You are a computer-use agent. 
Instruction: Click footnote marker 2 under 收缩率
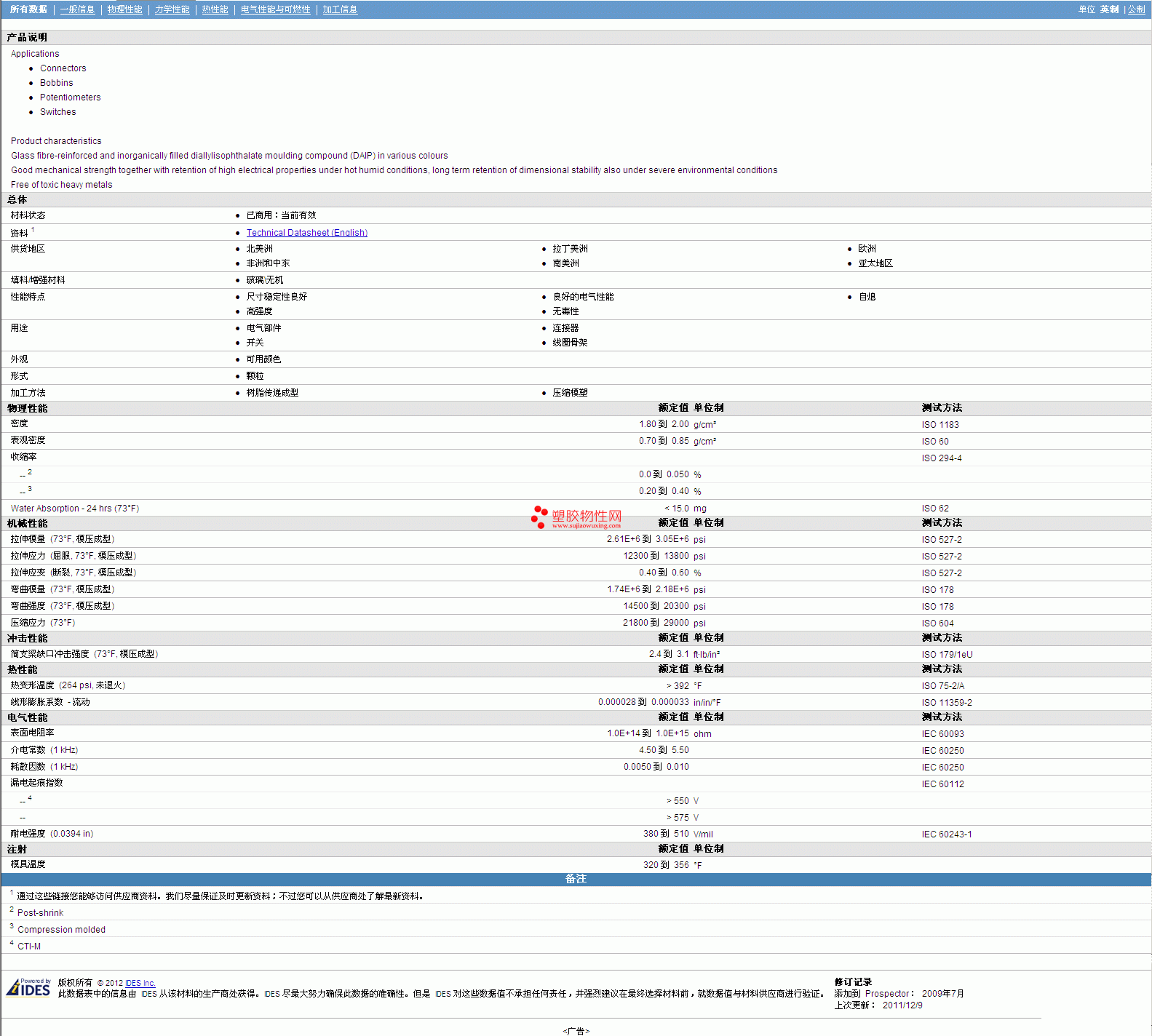[30, 472]
